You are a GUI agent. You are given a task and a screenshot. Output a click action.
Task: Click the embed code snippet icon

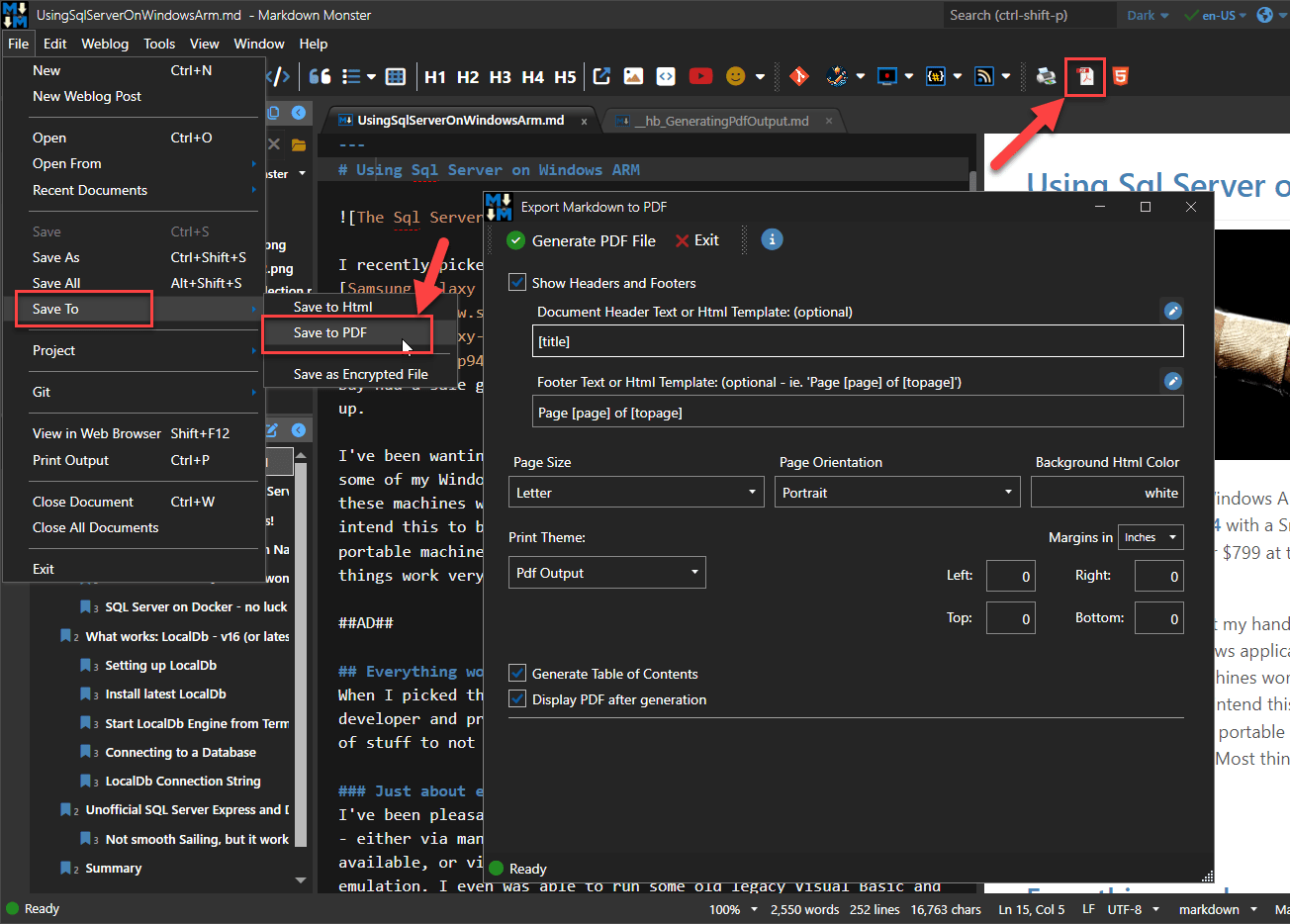[x=666, y=76]
